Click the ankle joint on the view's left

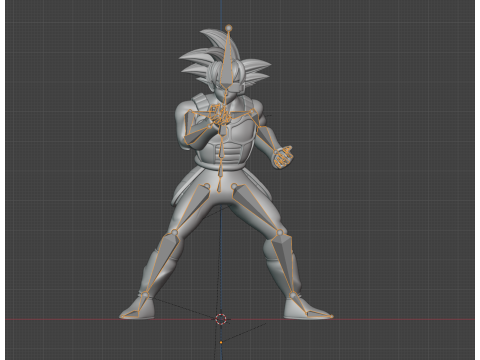coord(146,294)
